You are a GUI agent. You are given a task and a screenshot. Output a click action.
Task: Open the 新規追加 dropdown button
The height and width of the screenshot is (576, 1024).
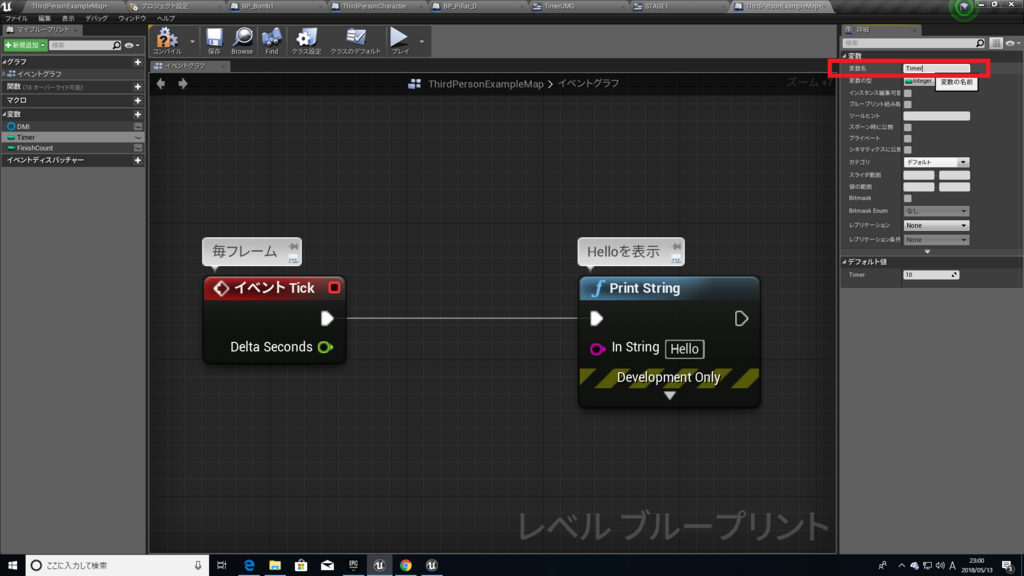coord(25,45)
